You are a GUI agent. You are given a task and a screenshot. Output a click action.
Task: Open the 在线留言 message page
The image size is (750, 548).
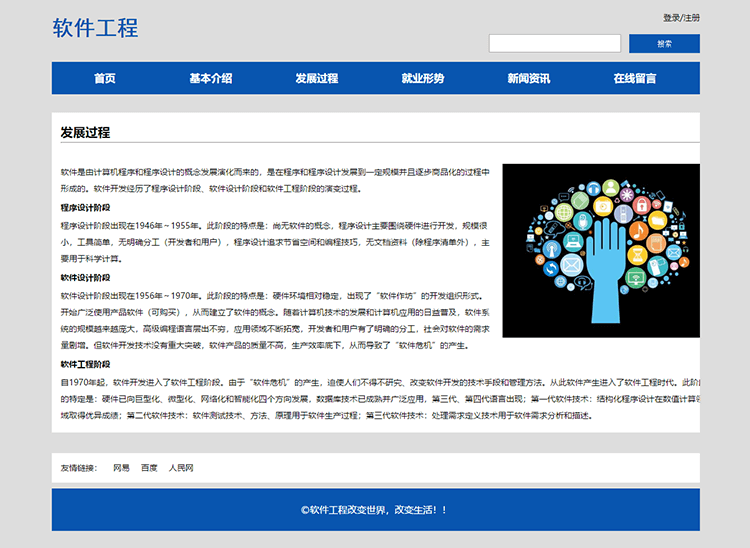635,79
